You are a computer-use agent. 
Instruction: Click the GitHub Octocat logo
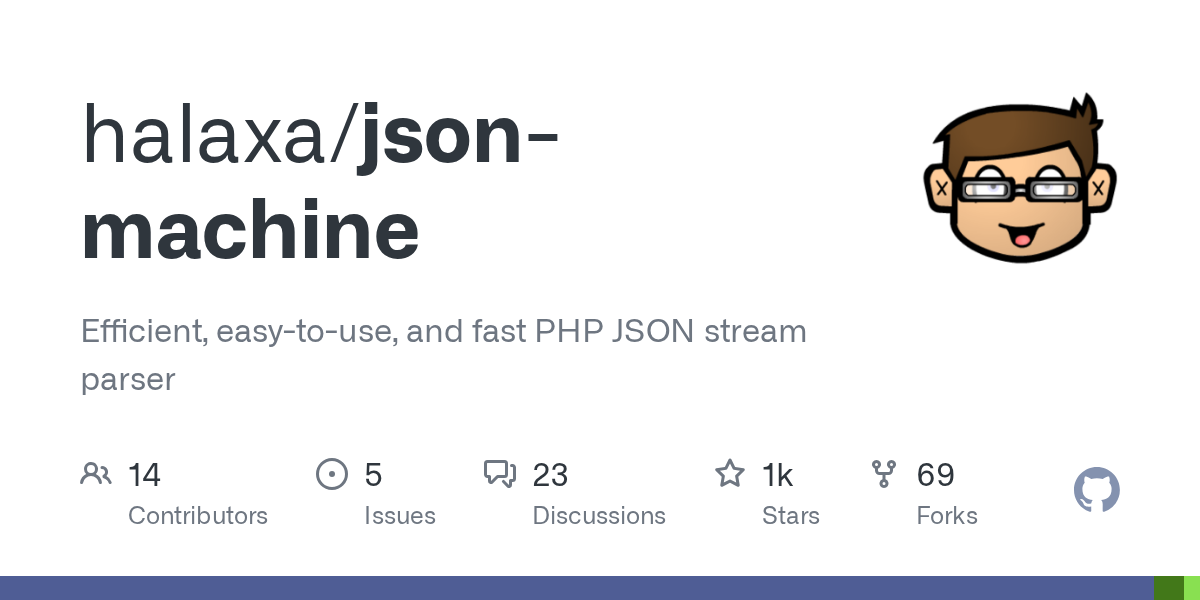click(1096, 491)
